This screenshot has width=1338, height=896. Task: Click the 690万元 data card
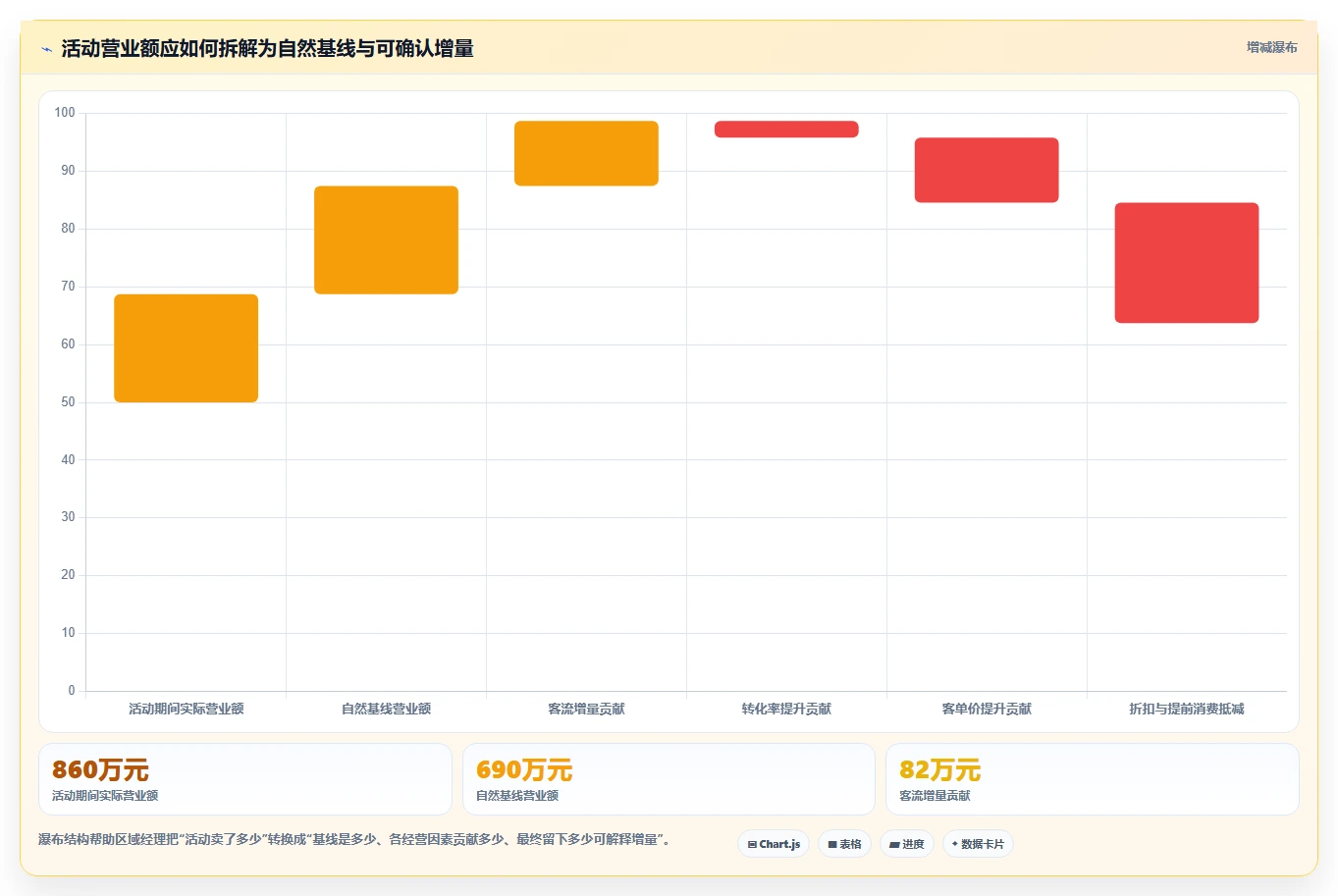(x=669, y=779)
